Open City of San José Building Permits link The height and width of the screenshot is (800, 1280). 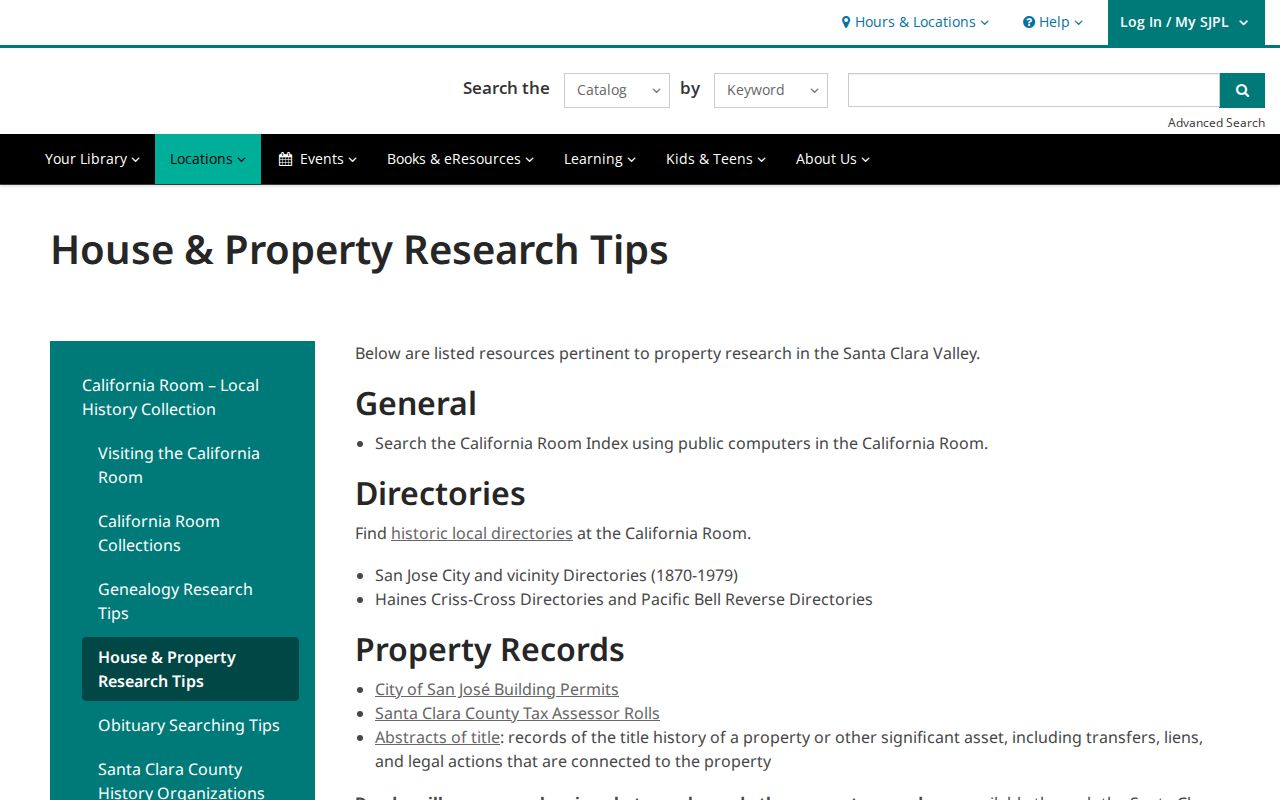pyautogui.click(x=497, y=689)
